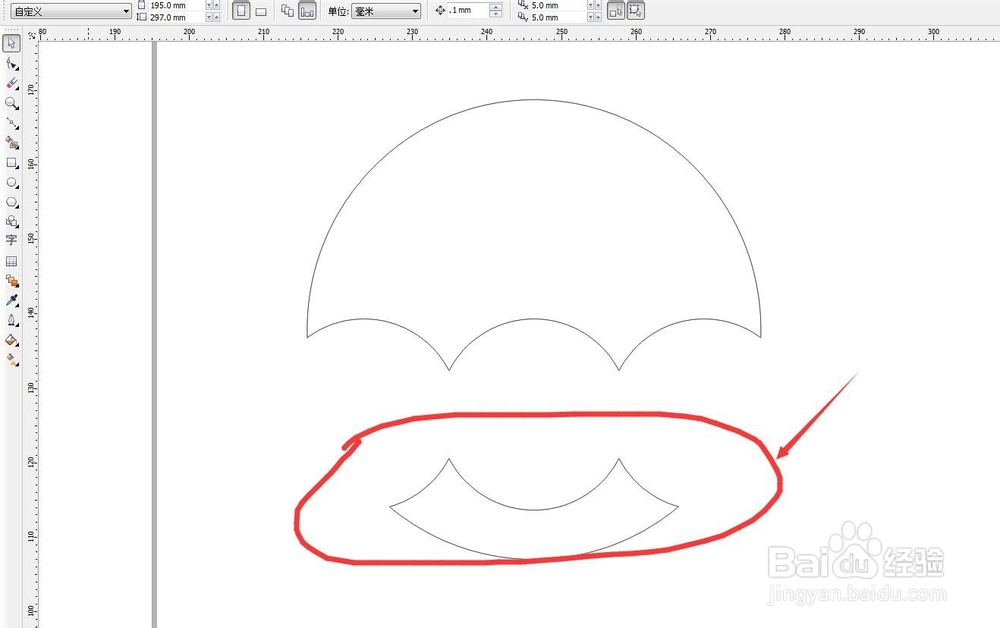Select the Table tool
1000x628 pixels.
click(11, 261)
